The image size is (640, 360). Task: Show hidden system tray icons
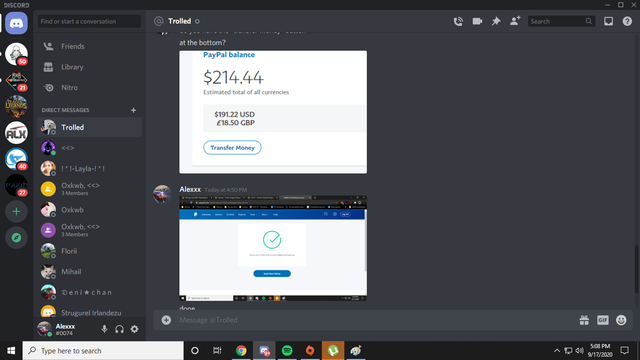[557, 351]
